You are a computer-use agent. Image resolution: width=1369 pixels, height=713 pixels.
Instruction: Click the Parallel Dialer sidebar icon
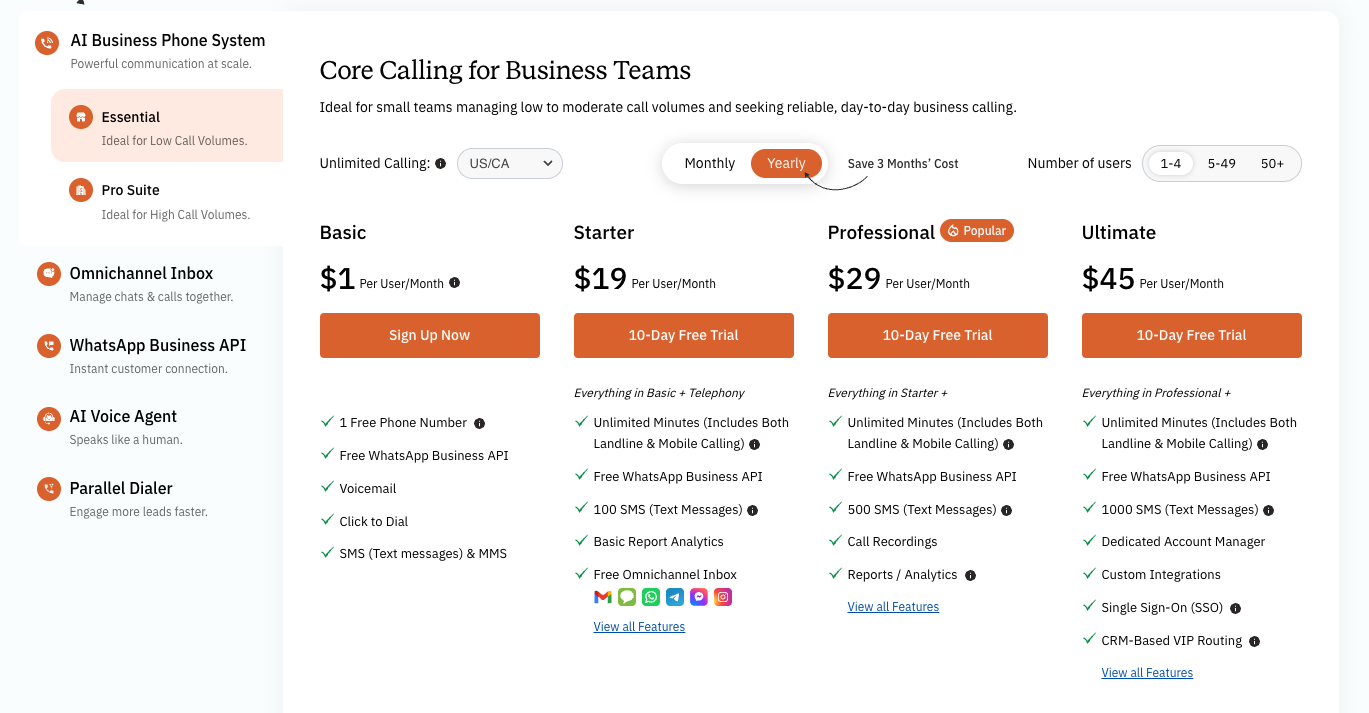(47, 489)
